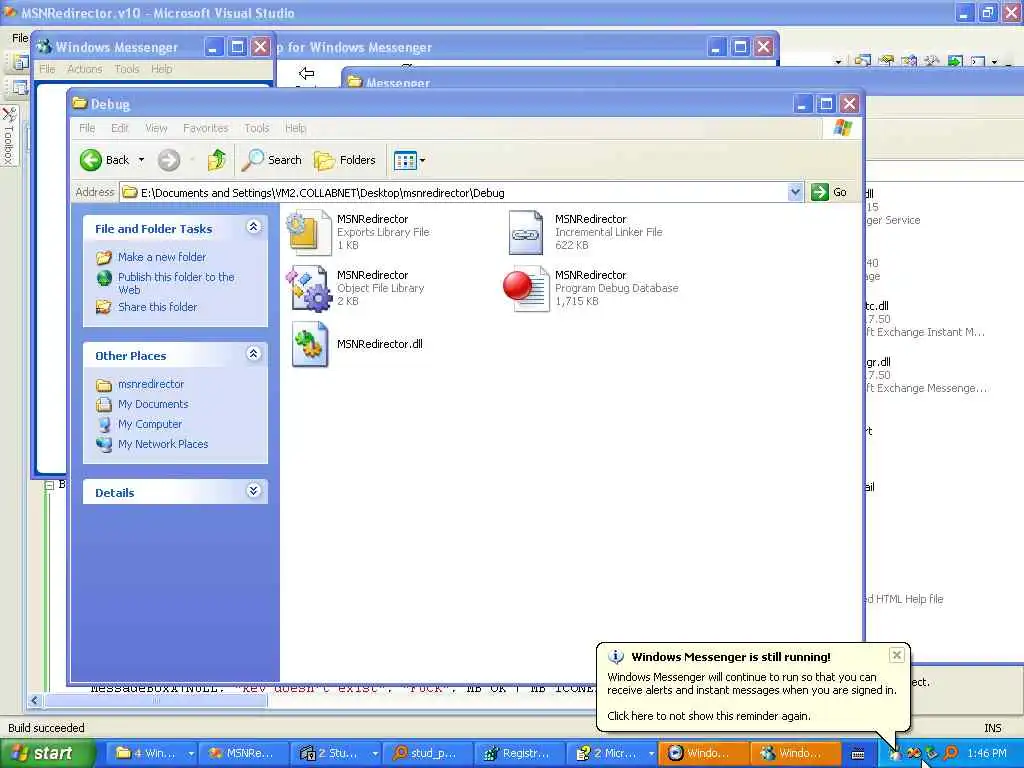
Task: Open My Network Places link
Action: tap(163, 444)
